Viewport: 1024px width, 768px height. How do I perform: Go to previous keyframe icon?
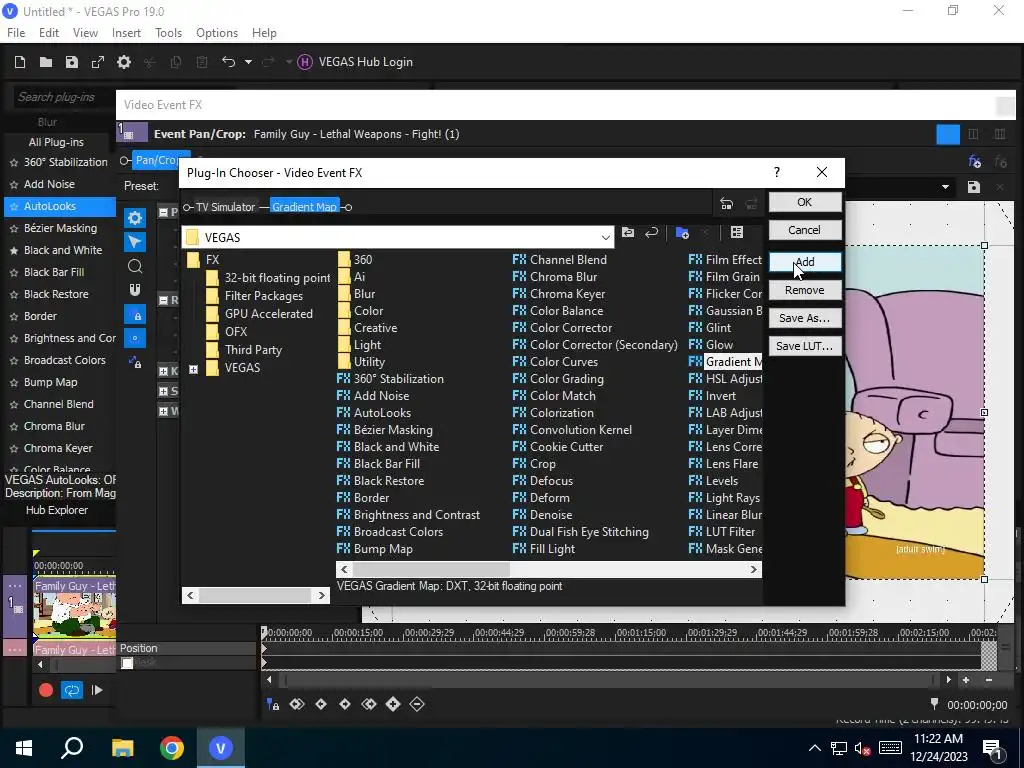(x=321, y=704)
